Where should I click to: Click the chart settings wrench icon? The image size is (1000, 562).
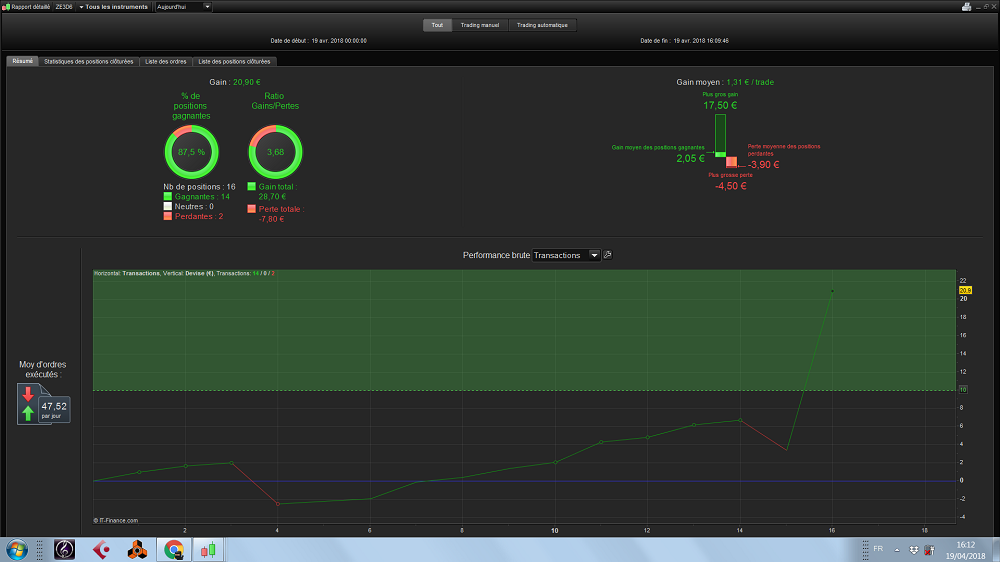coord(608,255)
